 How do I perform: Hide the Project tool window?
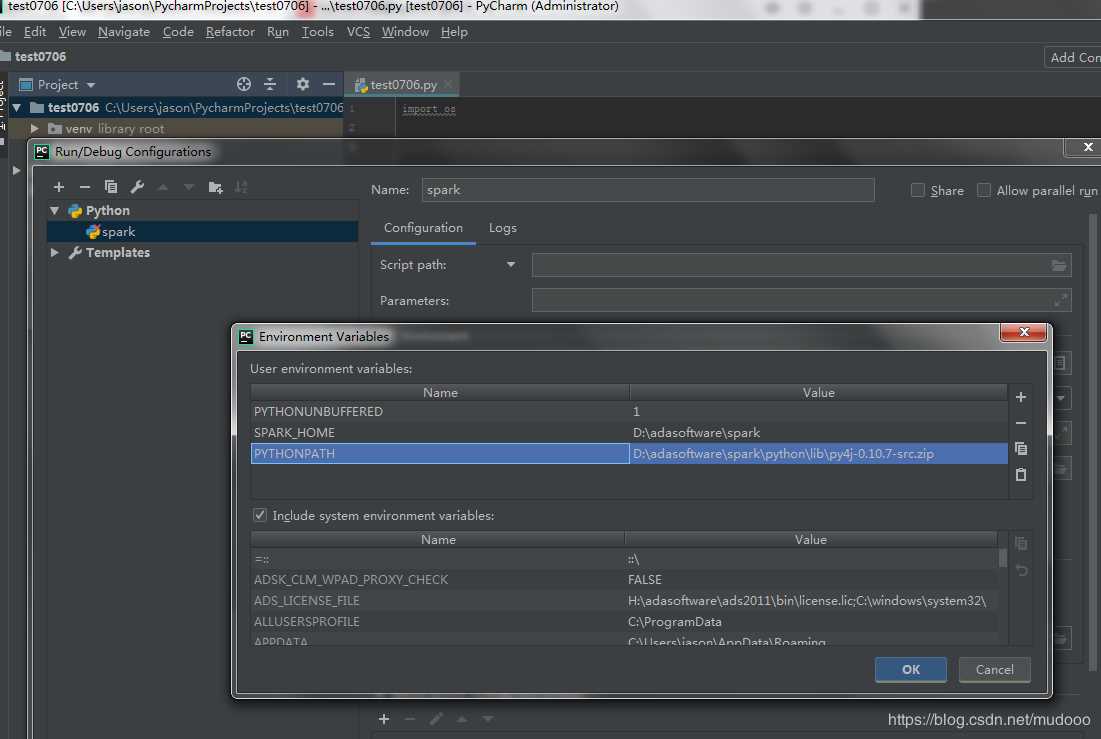point(329,84)
